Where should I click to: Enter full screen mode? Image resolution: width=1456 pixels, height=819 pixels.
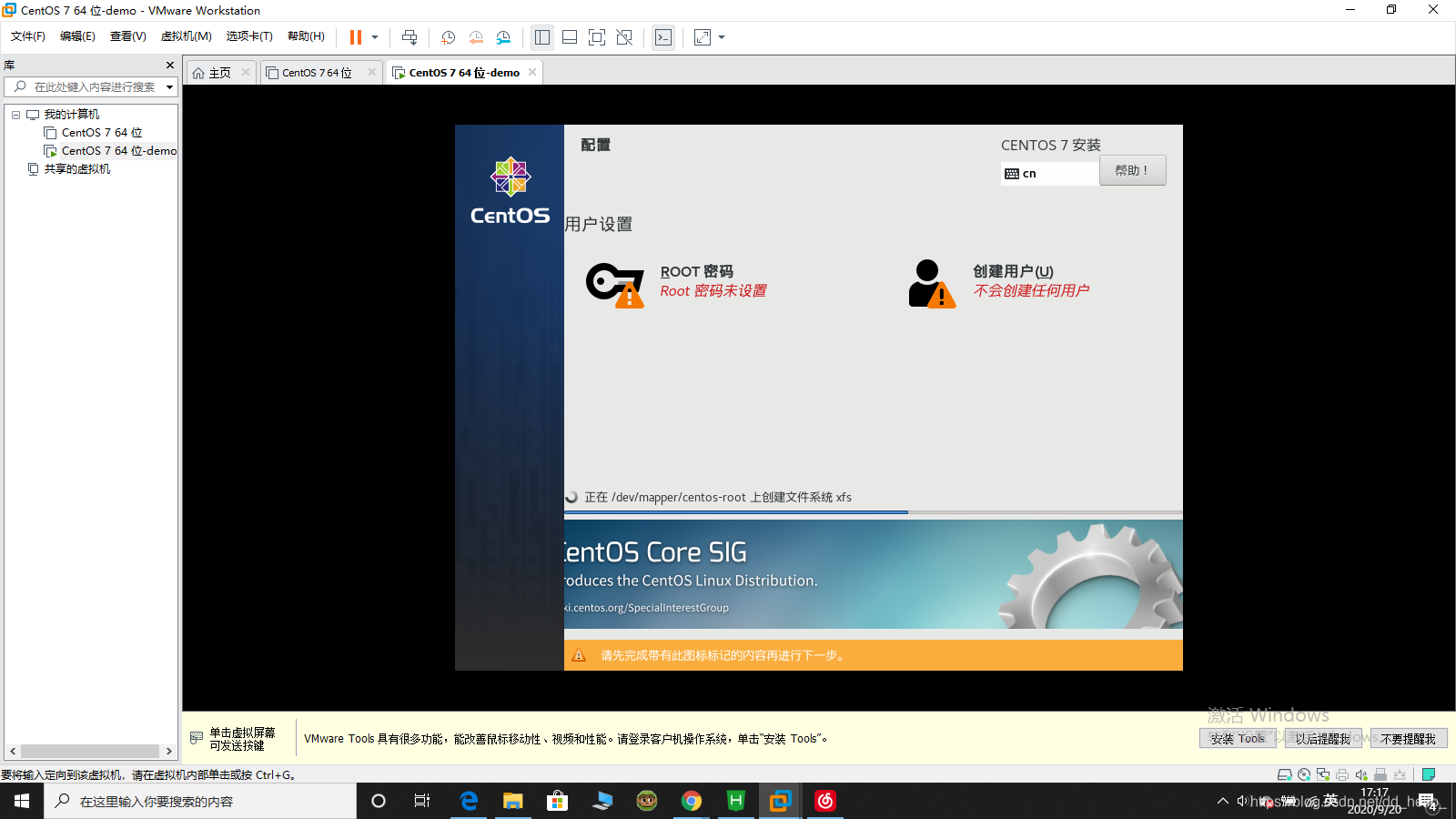(597, 37)
